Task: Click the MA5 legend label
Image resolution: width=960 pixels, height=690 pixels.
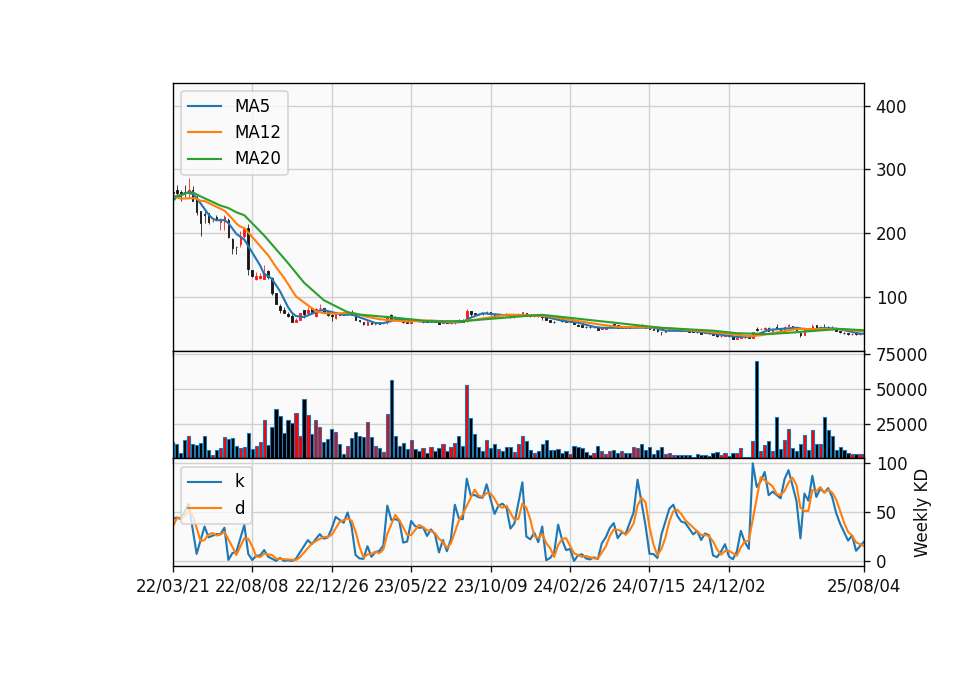Action: [252, 106]
